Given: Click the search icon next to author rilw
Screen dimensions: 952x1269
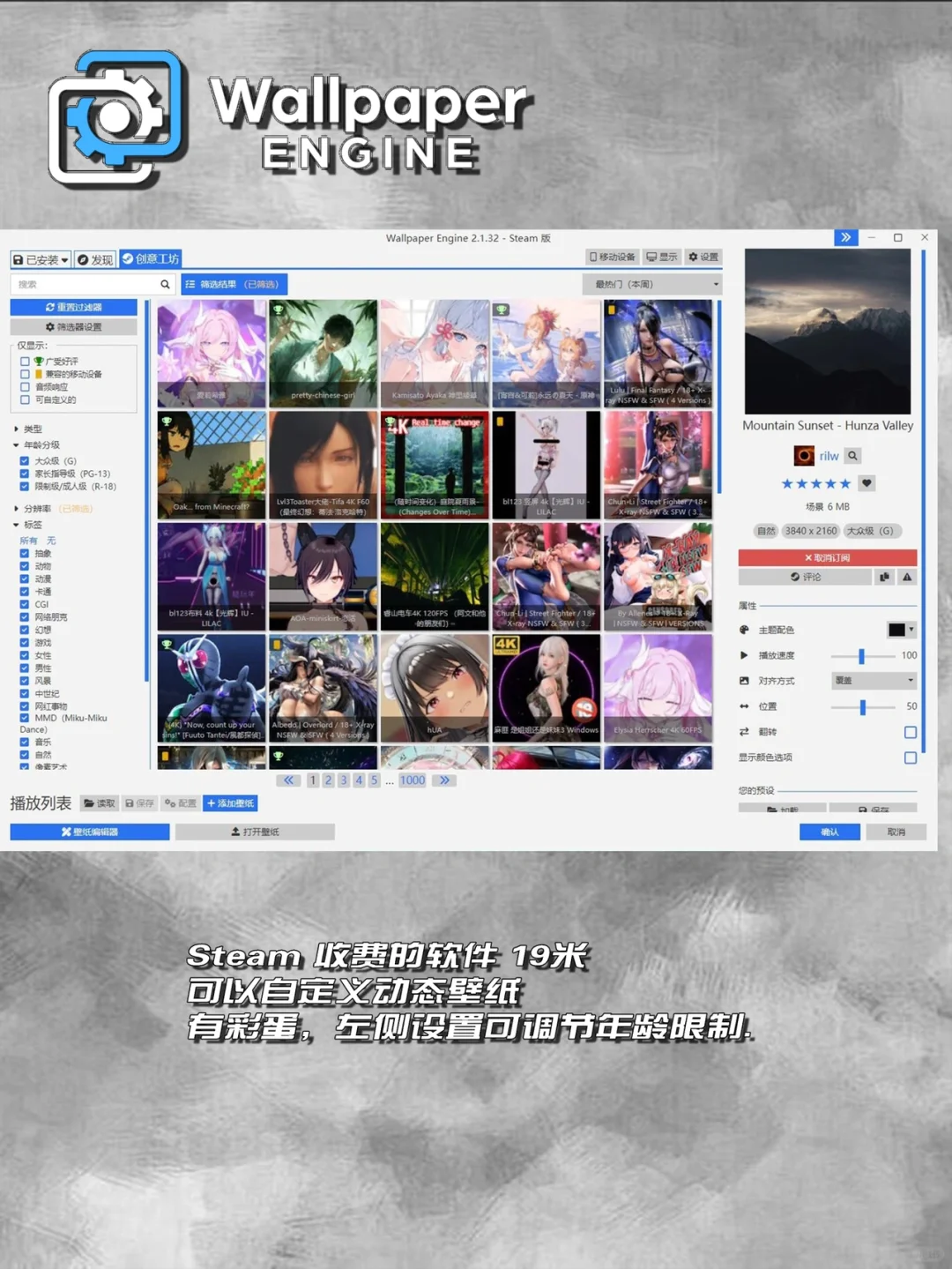Looking at the screenshot, I should pos(852,456).
